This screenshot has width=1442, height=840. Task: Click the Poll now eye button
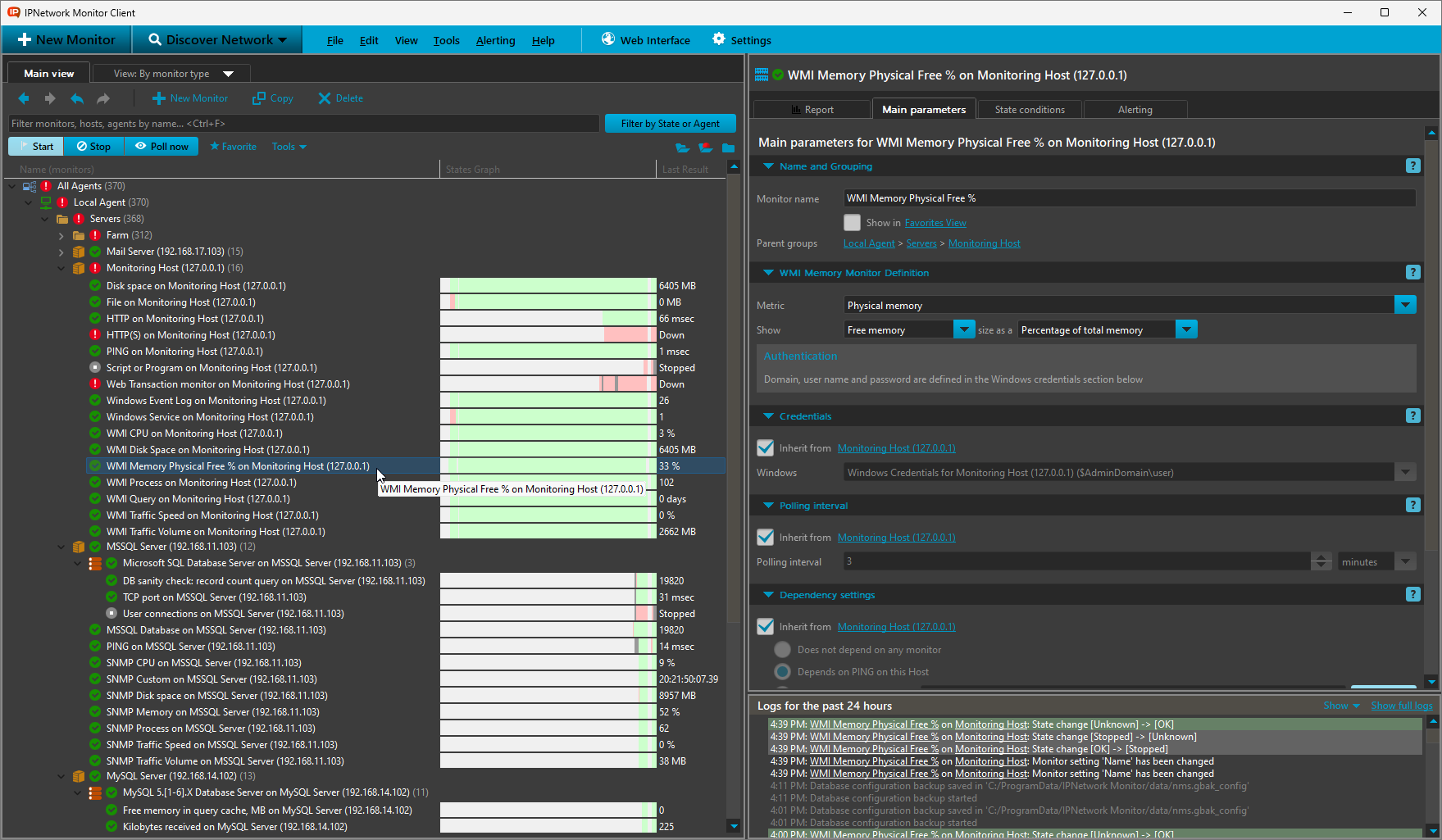(161, 147)
